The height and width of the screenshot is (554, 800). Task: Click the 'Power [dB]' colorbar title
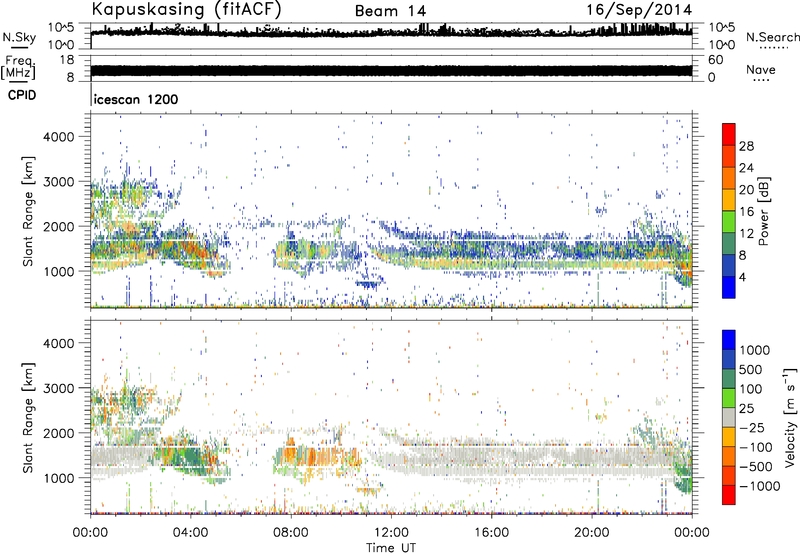click(x=763, y=211)
